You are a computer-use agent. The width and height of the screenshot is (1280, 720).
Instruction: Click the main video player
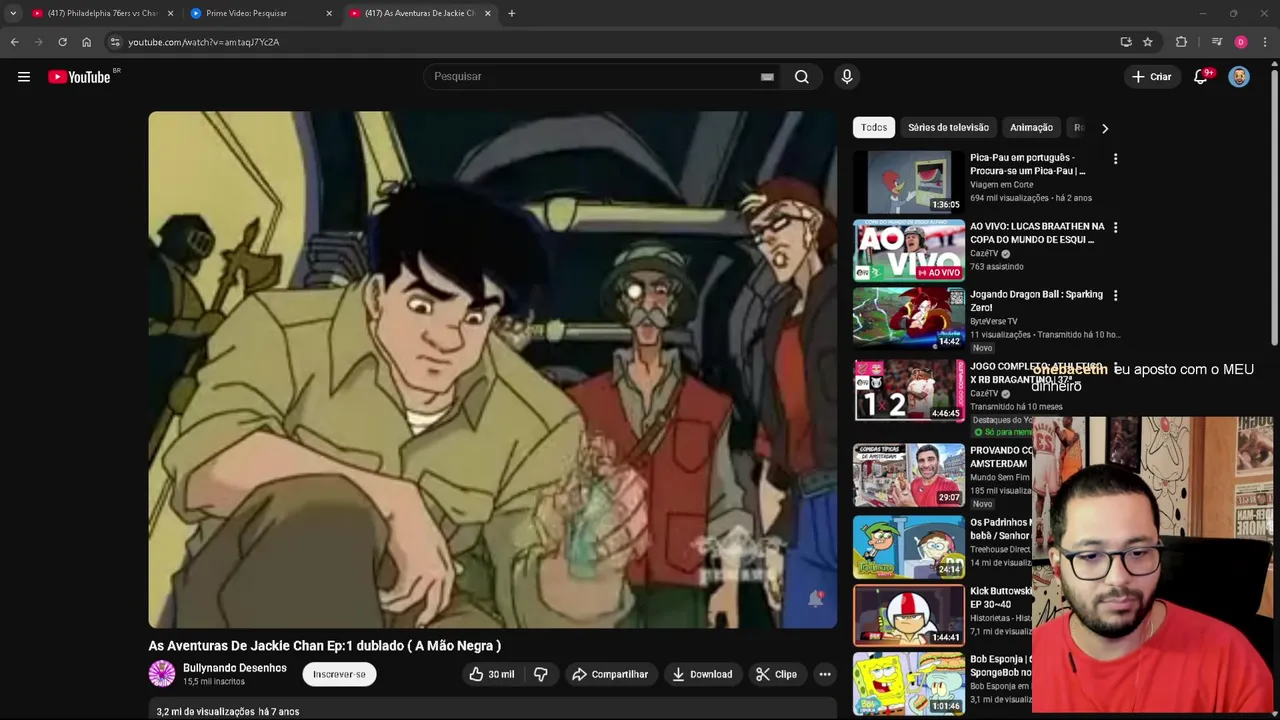coord(493,369)
